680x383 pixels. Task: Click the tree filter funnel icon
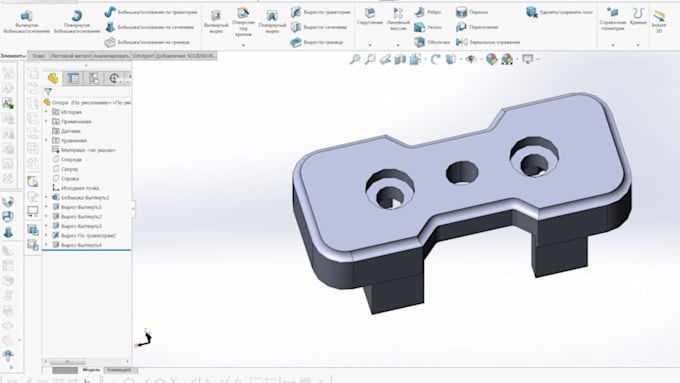pyautogui.click(x=48, y=92)
